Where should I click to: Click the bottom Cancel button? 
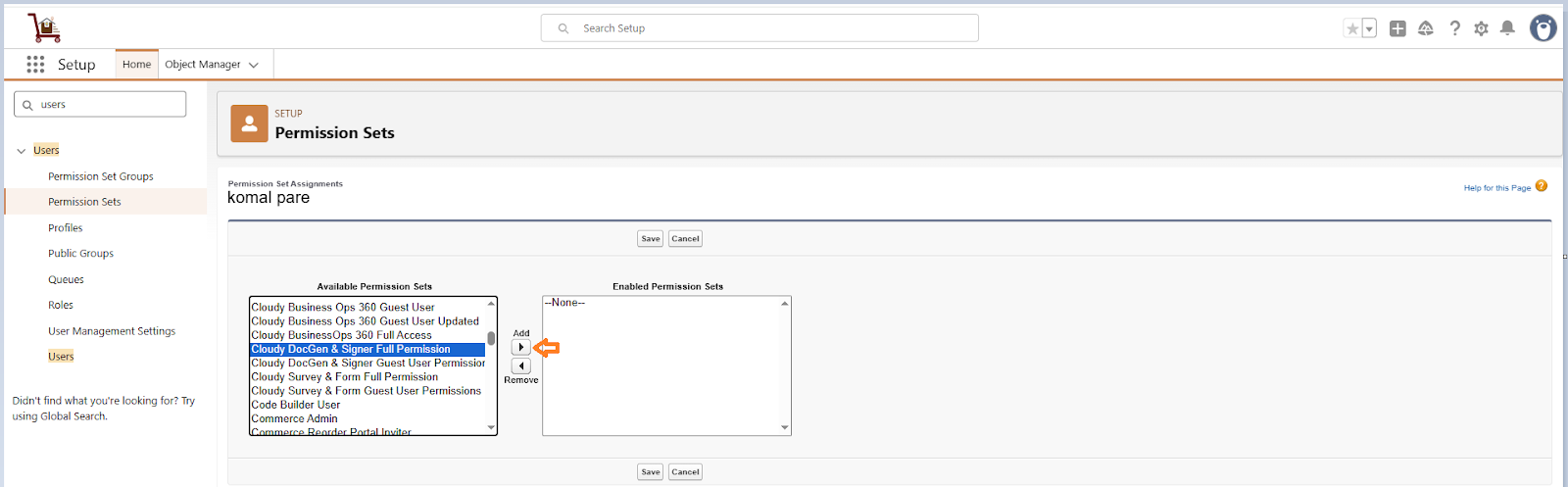(x=685, y=471)
